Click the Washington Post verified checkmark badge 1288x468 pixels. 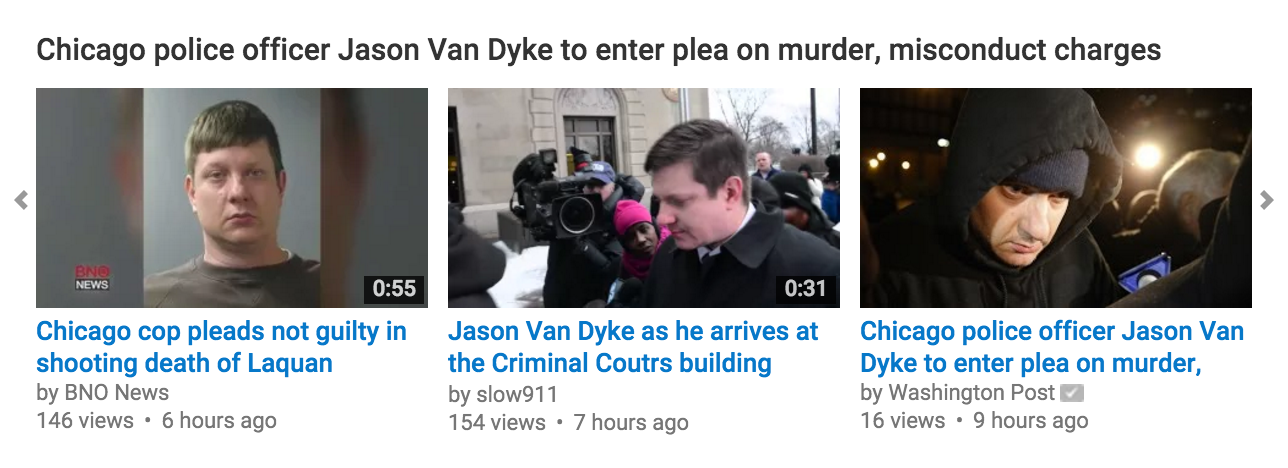pyautogui.click(x=1073, y=393)
